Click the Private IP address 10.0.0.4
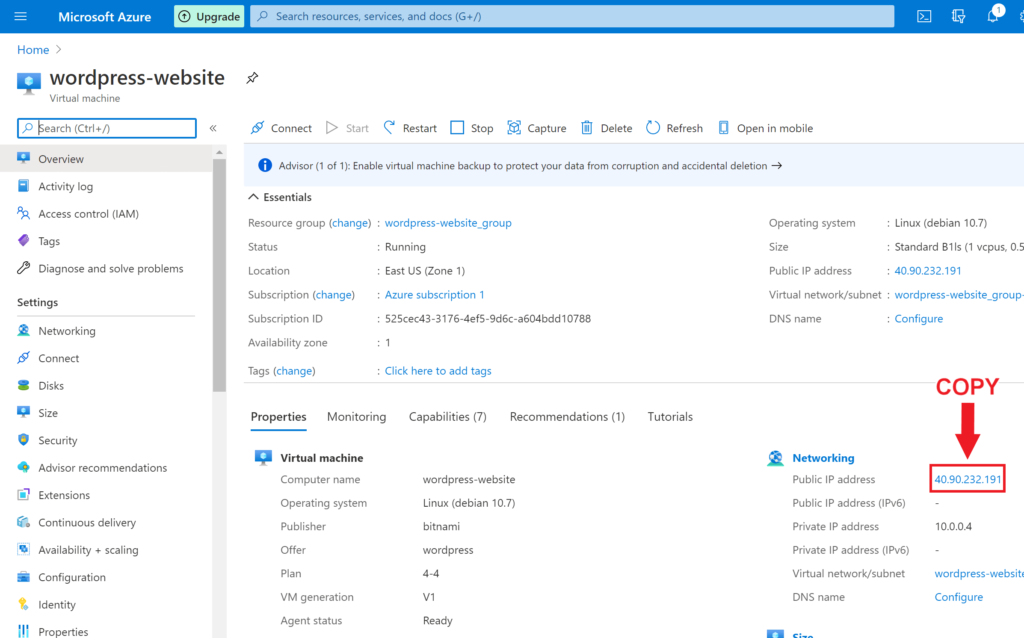 (953, 526)
